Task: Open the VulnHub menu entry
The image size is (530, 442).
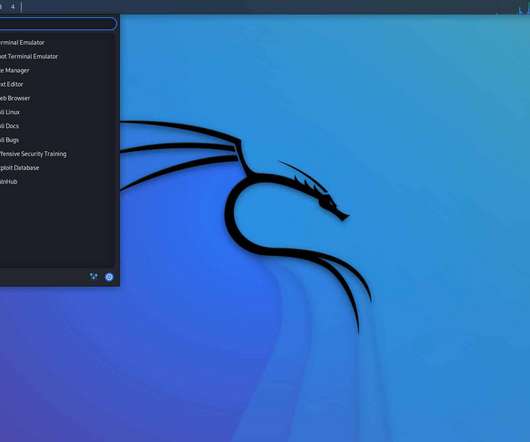Action: (9, 181)
